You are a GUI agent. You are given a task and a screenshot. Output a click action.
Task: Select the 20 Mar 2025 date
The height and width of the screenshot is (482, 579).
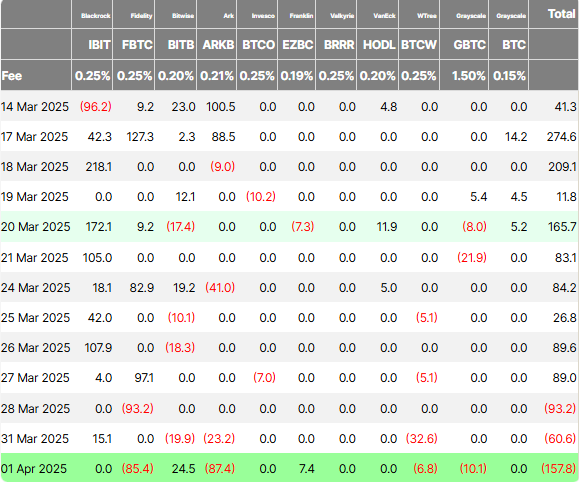35,226
